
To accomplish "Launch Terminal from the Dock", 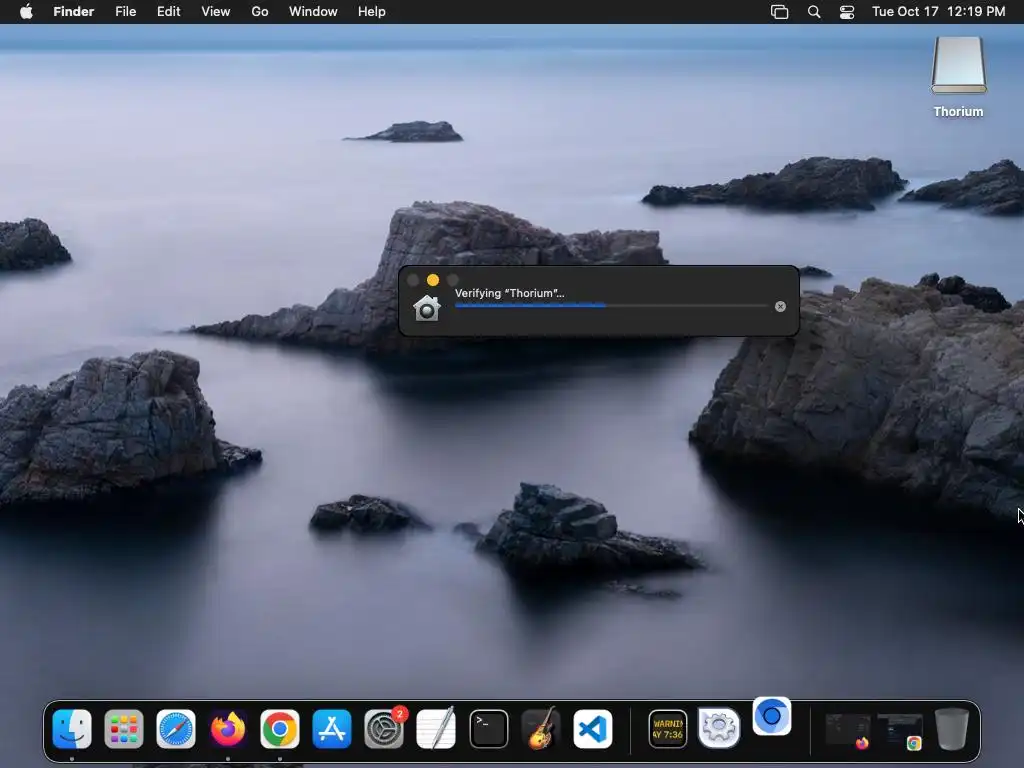I will point(488,729).
